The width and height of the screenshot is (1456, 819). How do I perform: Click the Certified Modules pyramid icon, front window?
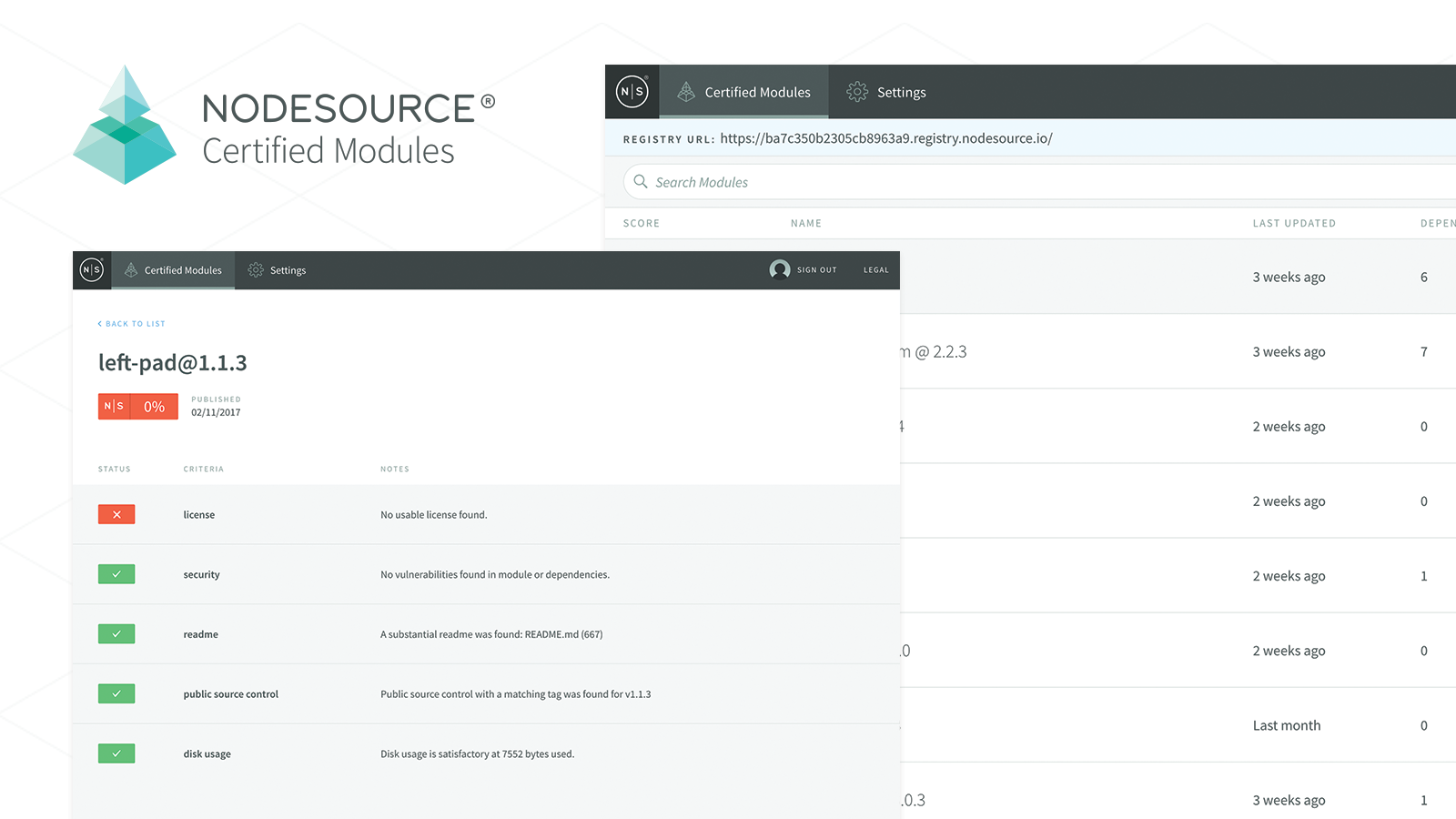tap(131, 270)
